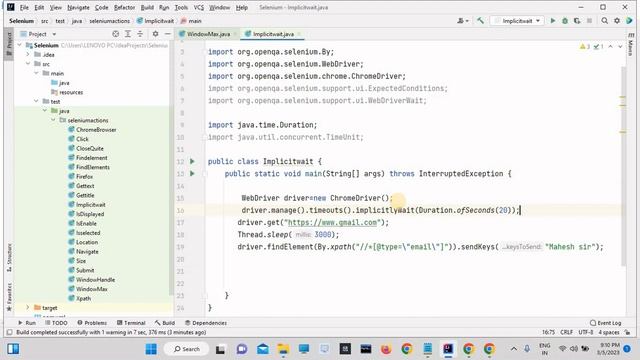Viewport: 640px width, 360px height.
Task: Open the TODO tool window
Action: pos(56,322)
